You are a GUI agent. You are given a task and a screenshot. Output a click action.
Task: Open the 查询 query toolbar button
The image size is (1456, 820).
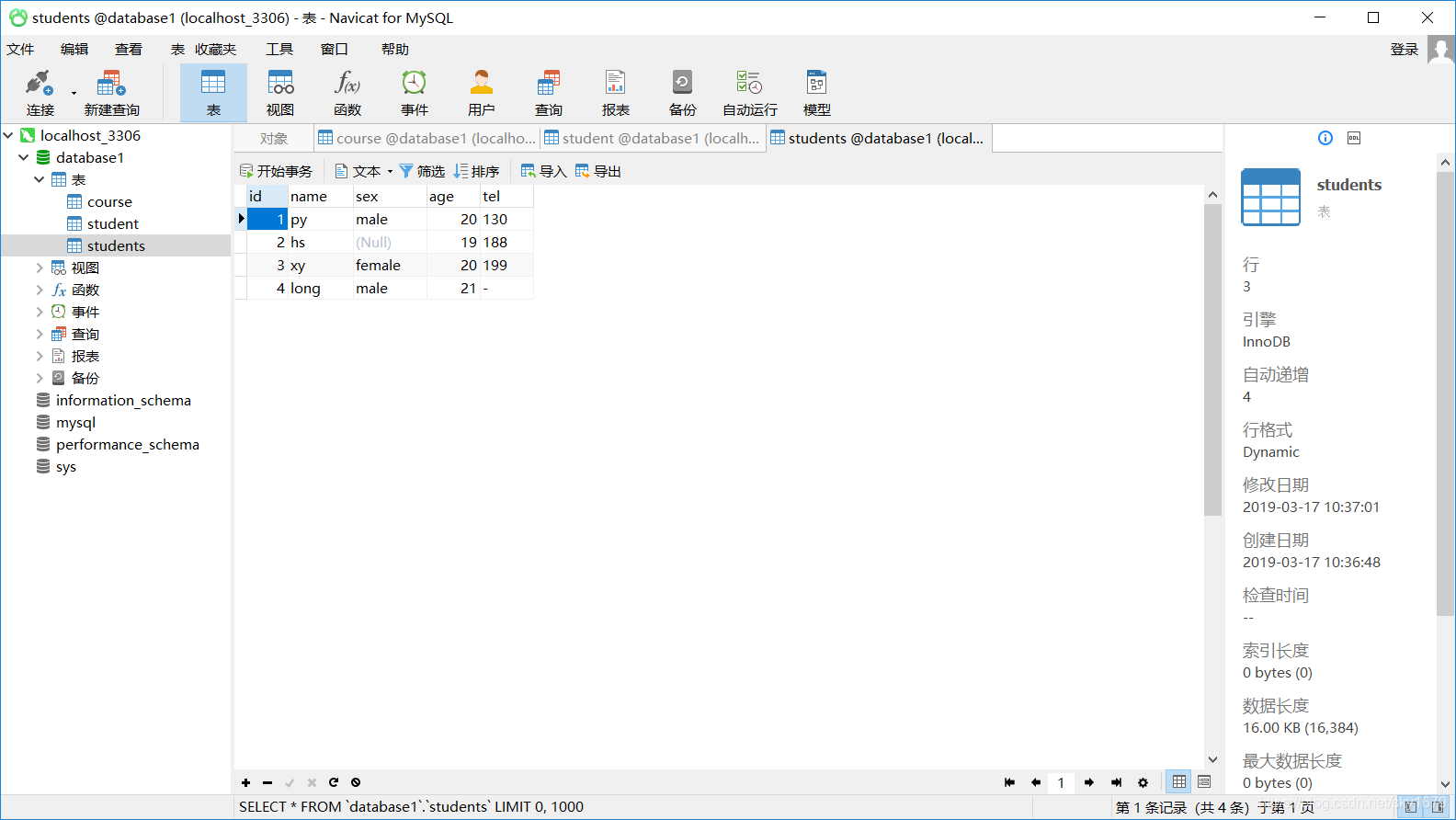pyautogui.click(x=549, y=93)
